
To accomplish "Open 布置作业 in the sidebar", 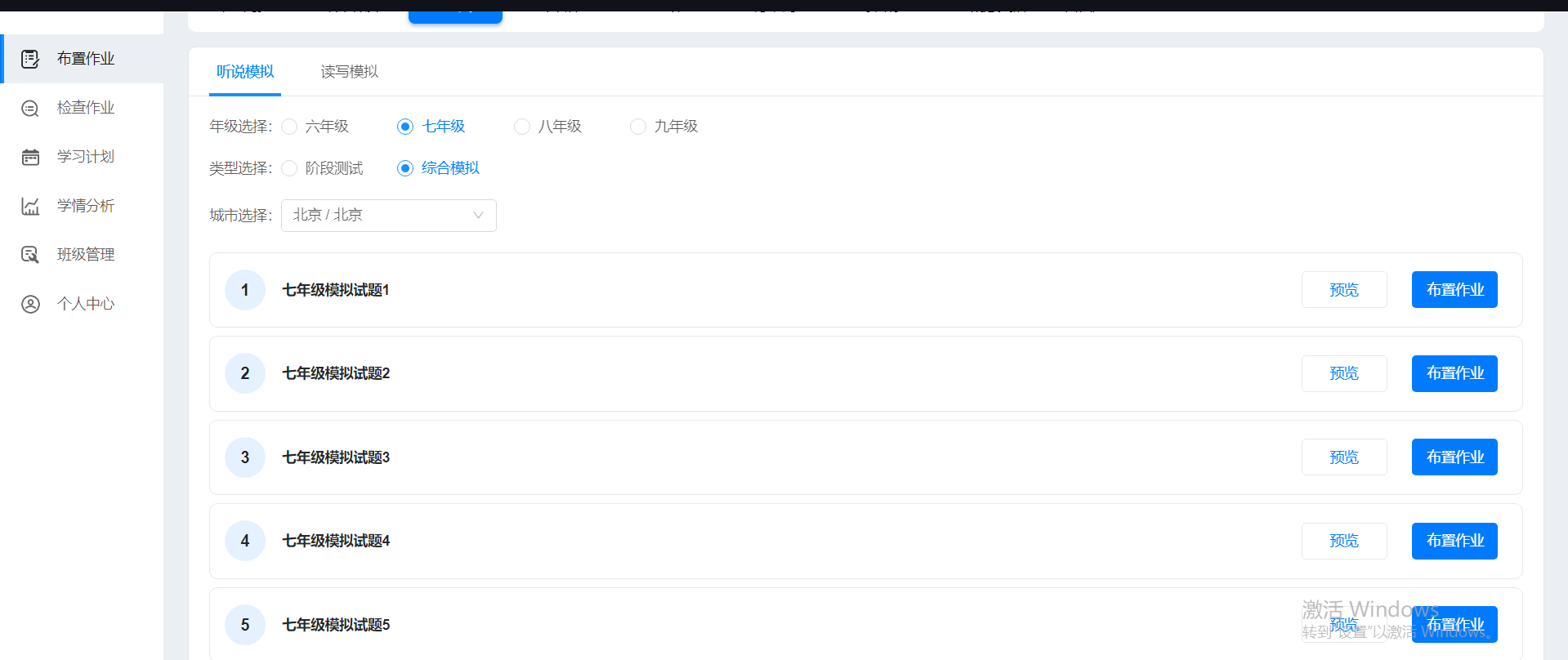I will [x=83, y=59].
